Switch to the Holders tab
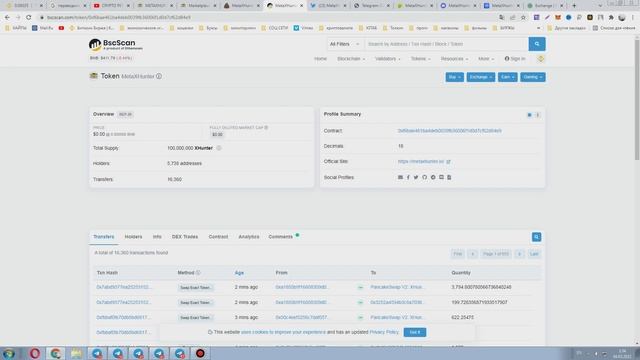This screenshot has height=360, width=640. point(133,237)
